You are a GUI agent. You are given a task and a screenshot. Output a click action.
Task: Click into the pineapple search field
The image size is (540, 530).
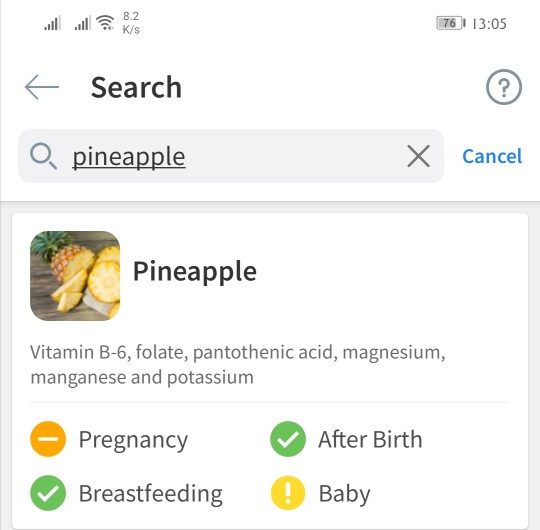(x=231, y=156)
